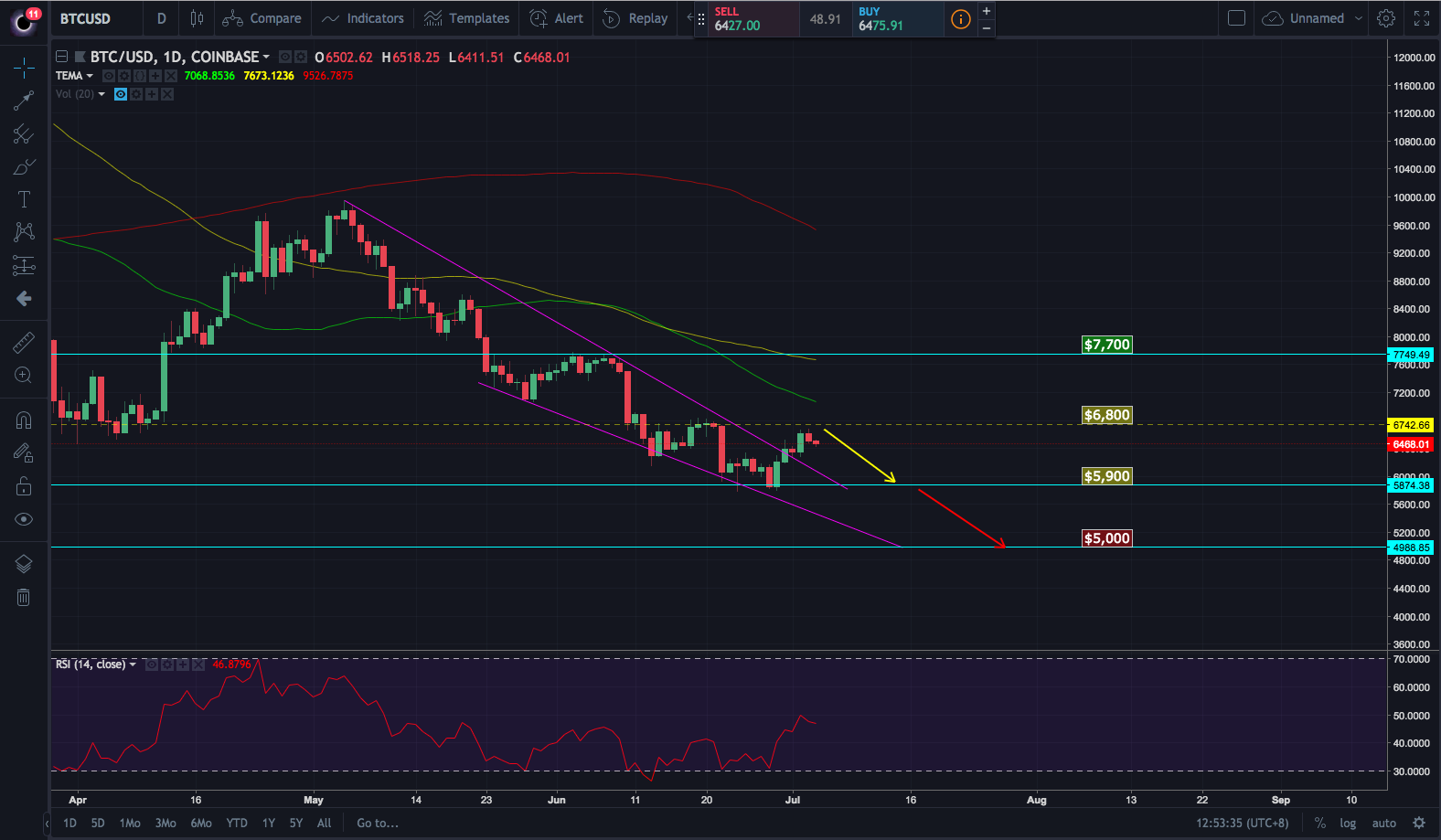Increase order quantity with plus button

987,11
